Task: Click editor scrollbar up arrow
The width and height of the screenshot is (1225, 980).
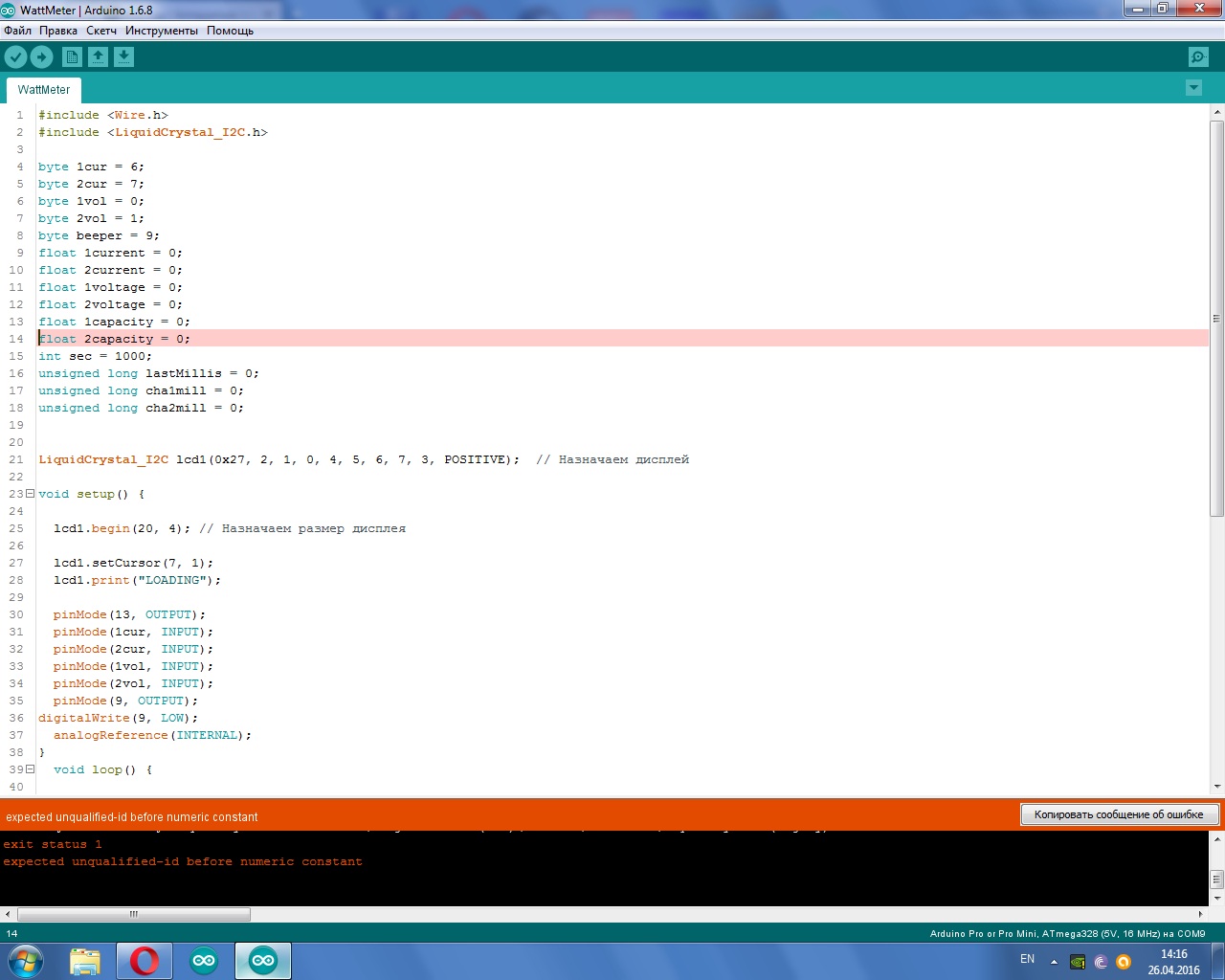Action: tap(1216, 112)
